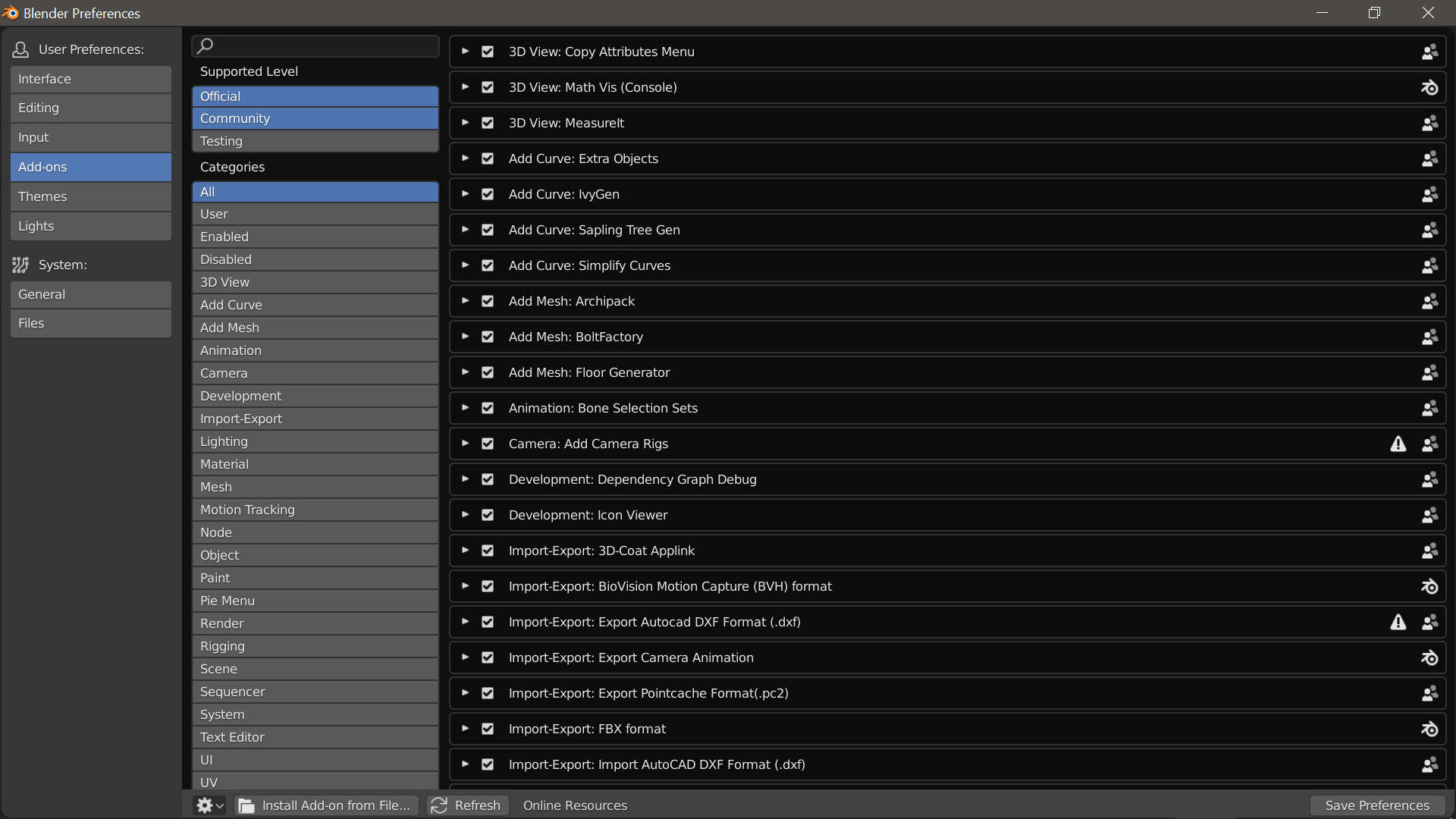Open the Lights preferences tab
Viewport: 1456px width, 819px height.
click(91, 226)
